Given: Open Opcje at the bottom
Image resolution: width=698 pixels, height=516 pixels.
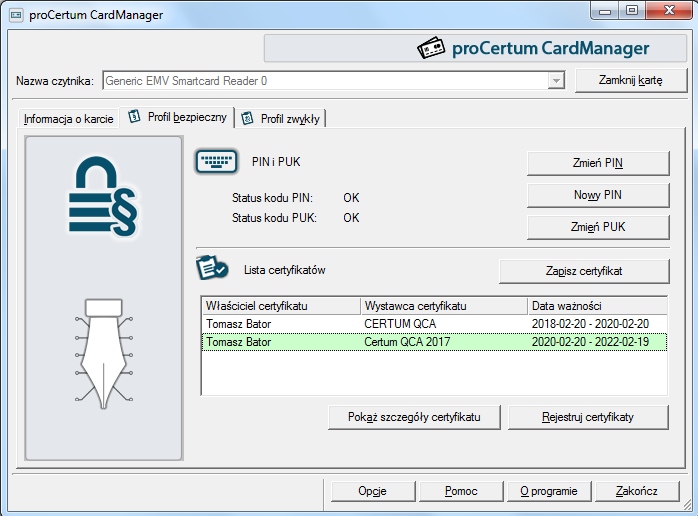Looking at the screenshot, I should coord(373,491).
